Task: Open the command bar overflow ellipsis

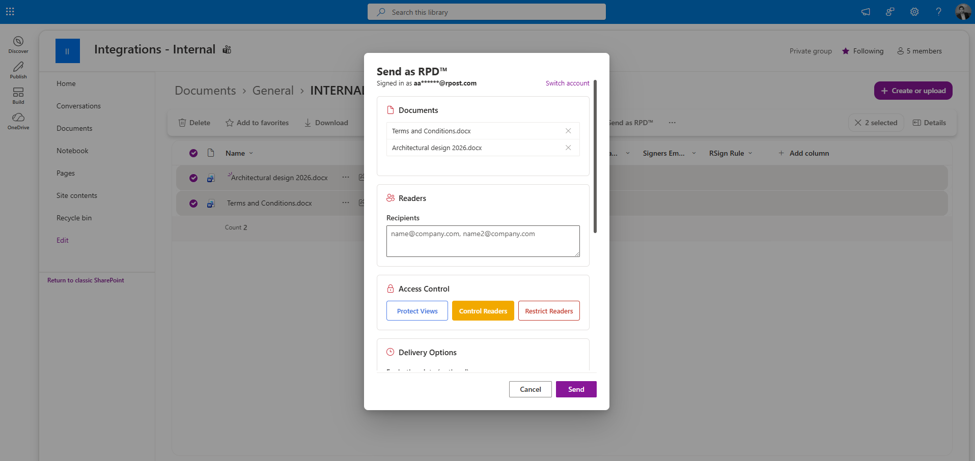Action: click(672, 123)
